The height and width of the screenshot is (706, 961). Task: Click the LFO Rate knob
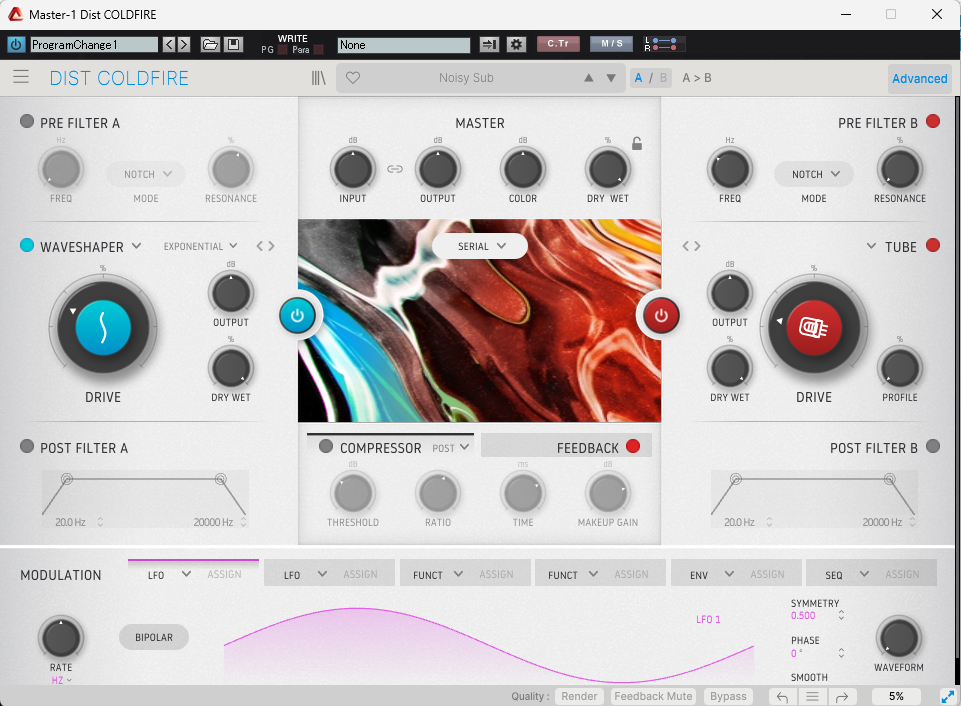(61, 637)
